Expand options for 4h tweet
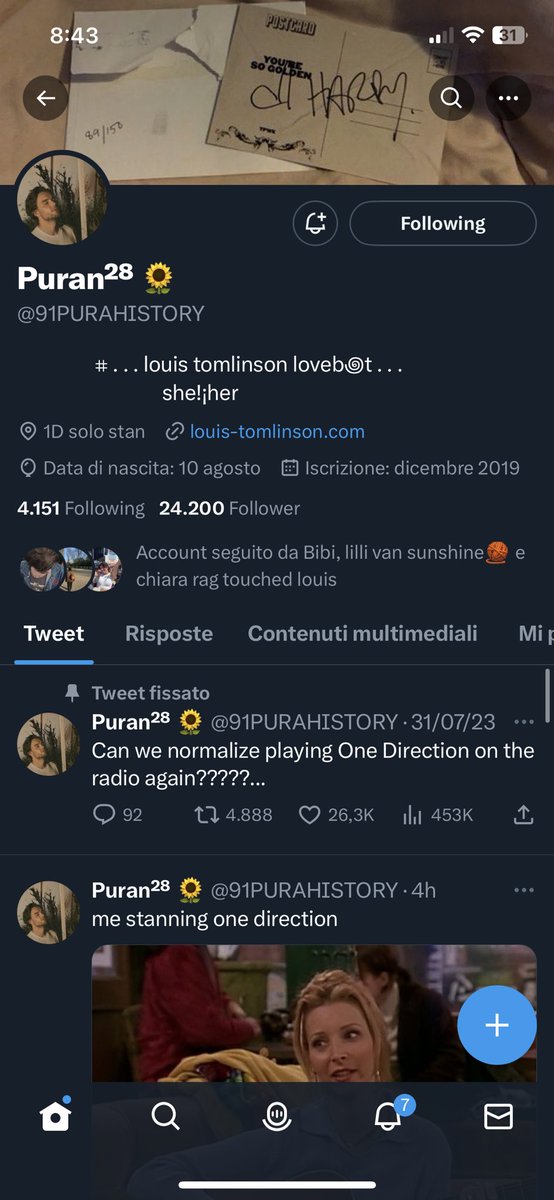554x1200 pixels. [523, 890]
